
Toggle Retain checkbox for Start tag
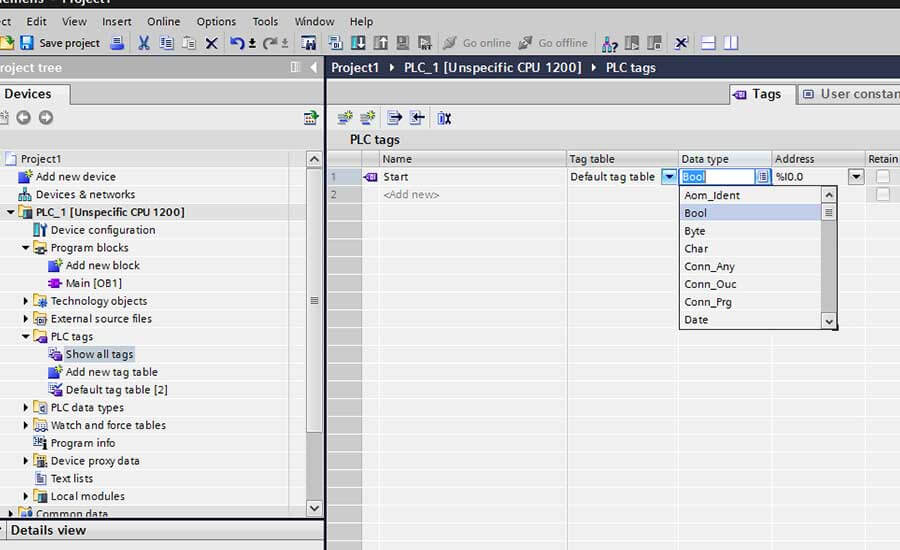pos(883,177)
